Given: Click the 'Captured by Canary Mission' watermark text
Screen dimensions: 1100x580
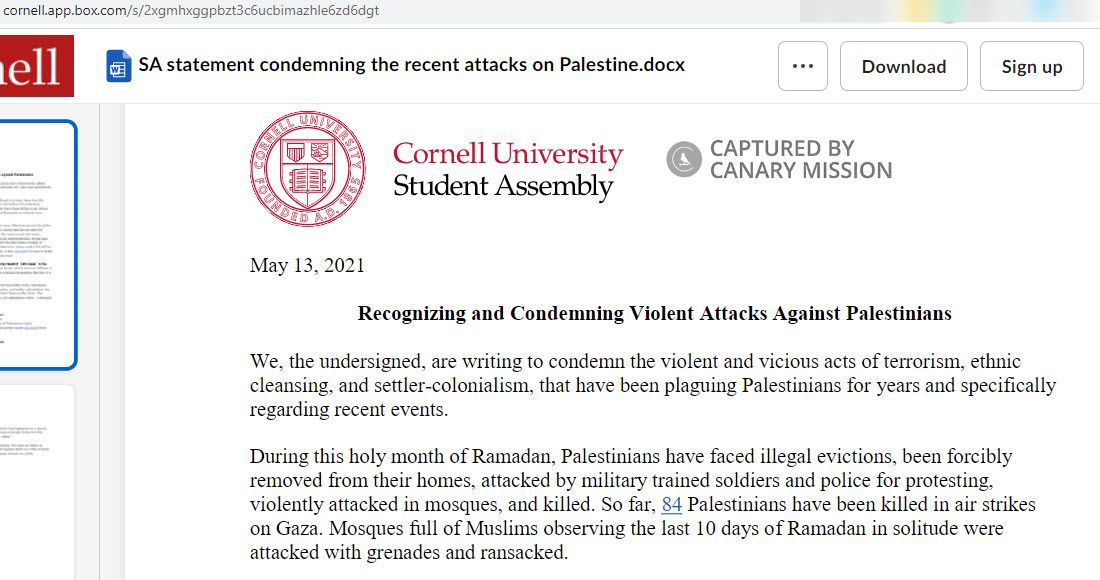Looking at the screenshot, I should pos(800,159).
